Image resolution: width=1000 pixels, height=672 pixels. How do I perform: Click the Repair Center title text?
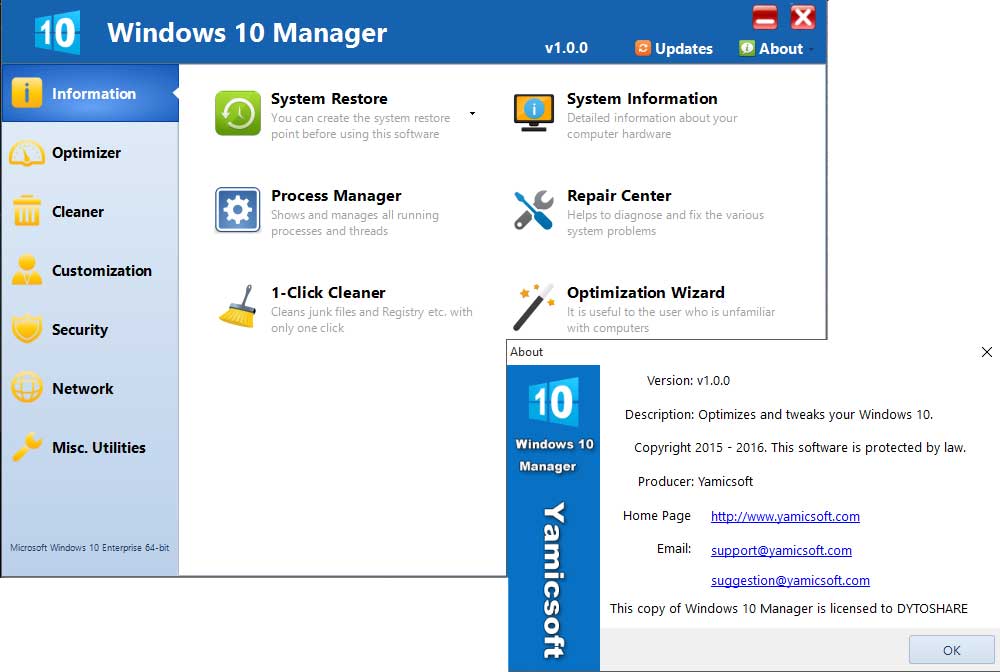click(619, 196)
